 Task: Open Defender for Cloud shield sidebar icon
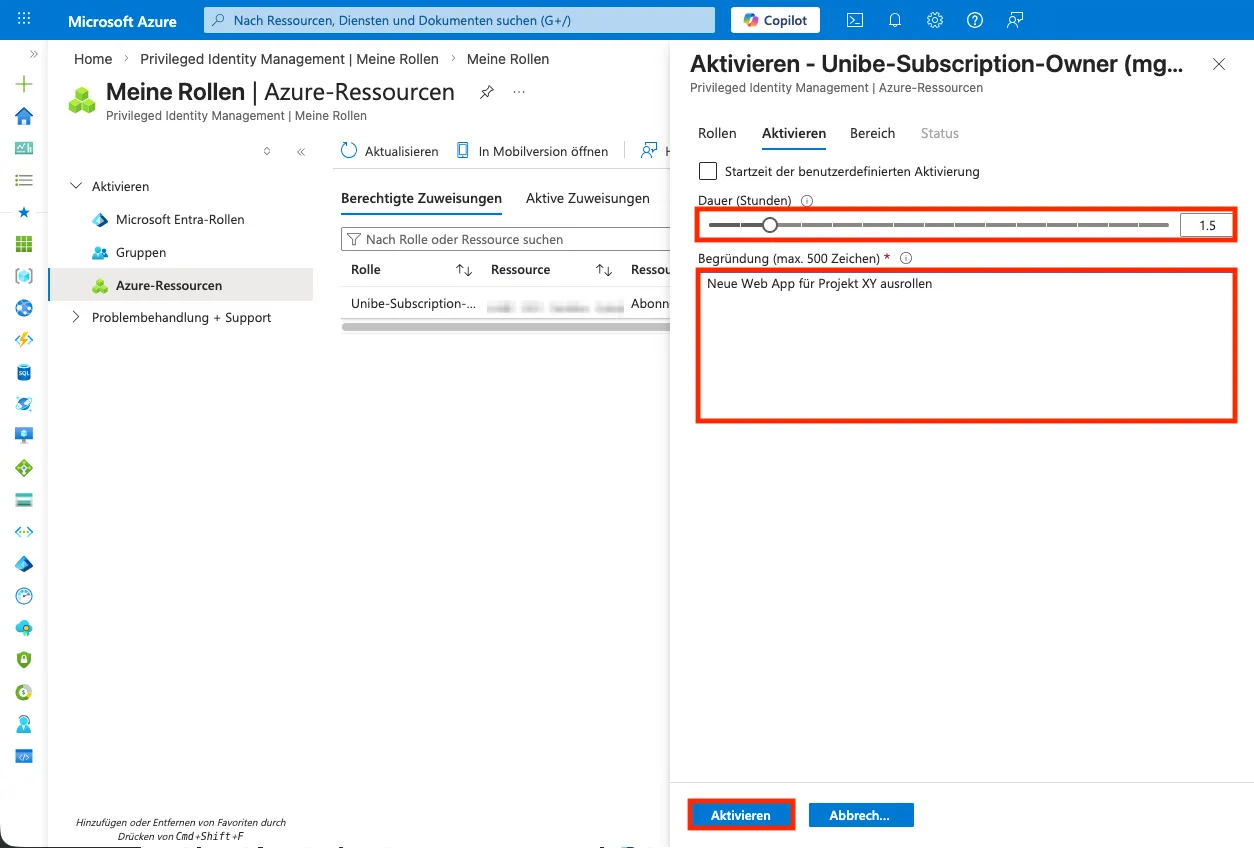coord(24,660)
